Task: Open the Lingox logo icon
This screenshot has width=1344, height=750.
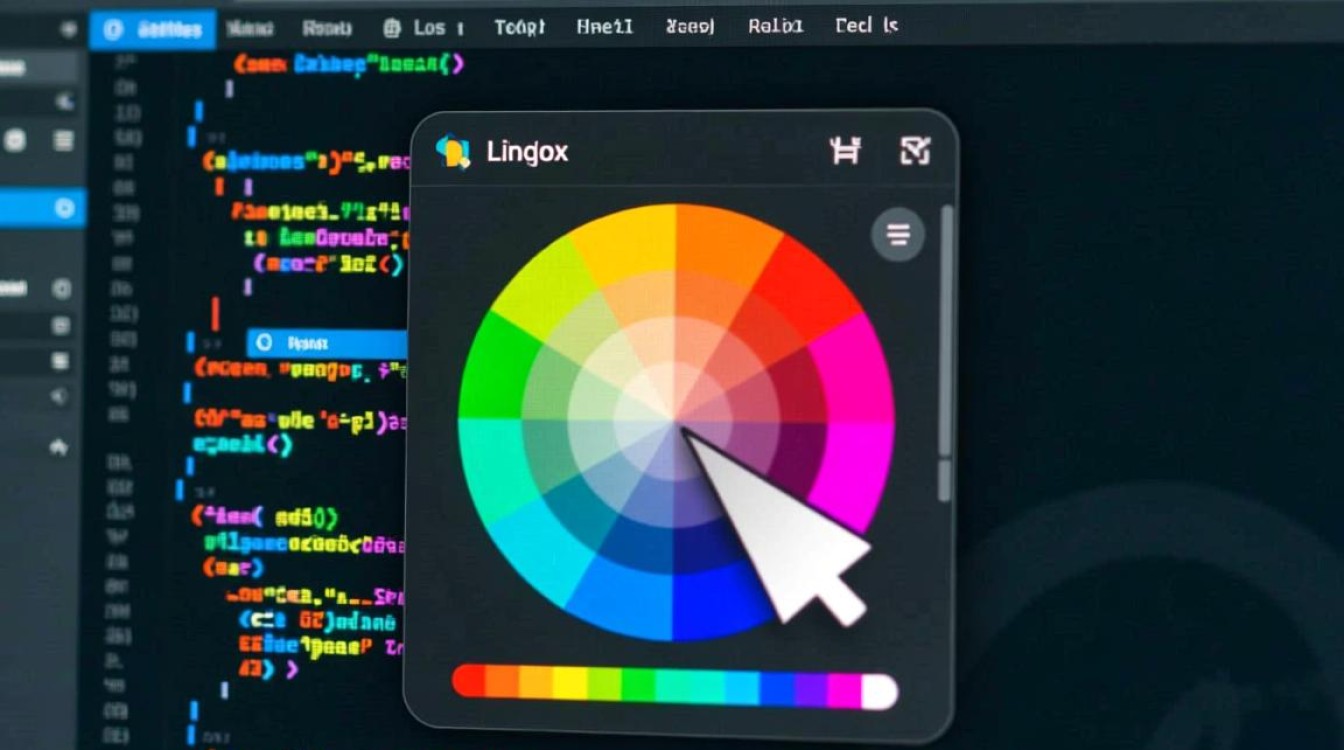Action: tap(452, 152)
